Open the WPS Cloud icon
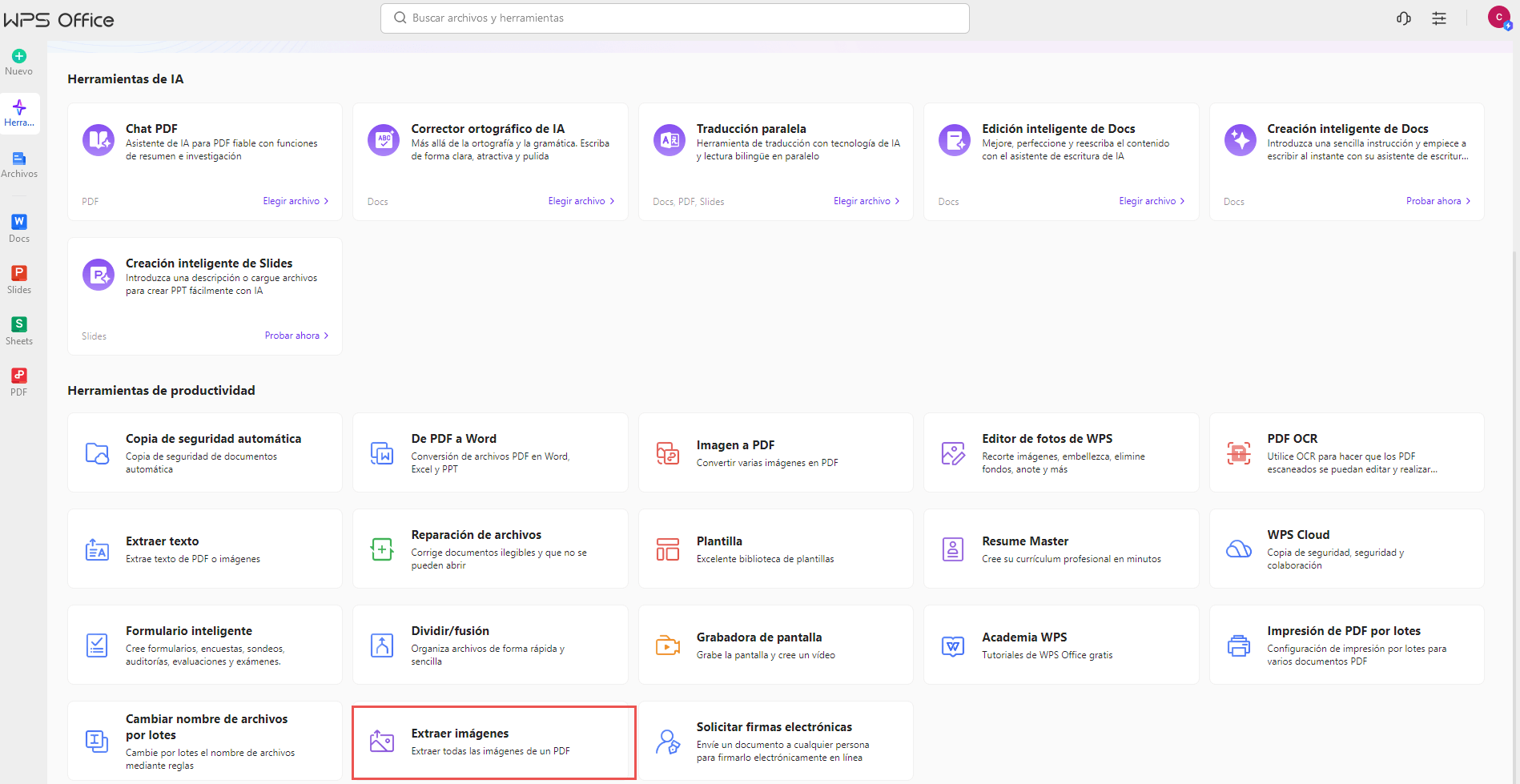Screen dimensions: 1520x784 (1239, 549)
